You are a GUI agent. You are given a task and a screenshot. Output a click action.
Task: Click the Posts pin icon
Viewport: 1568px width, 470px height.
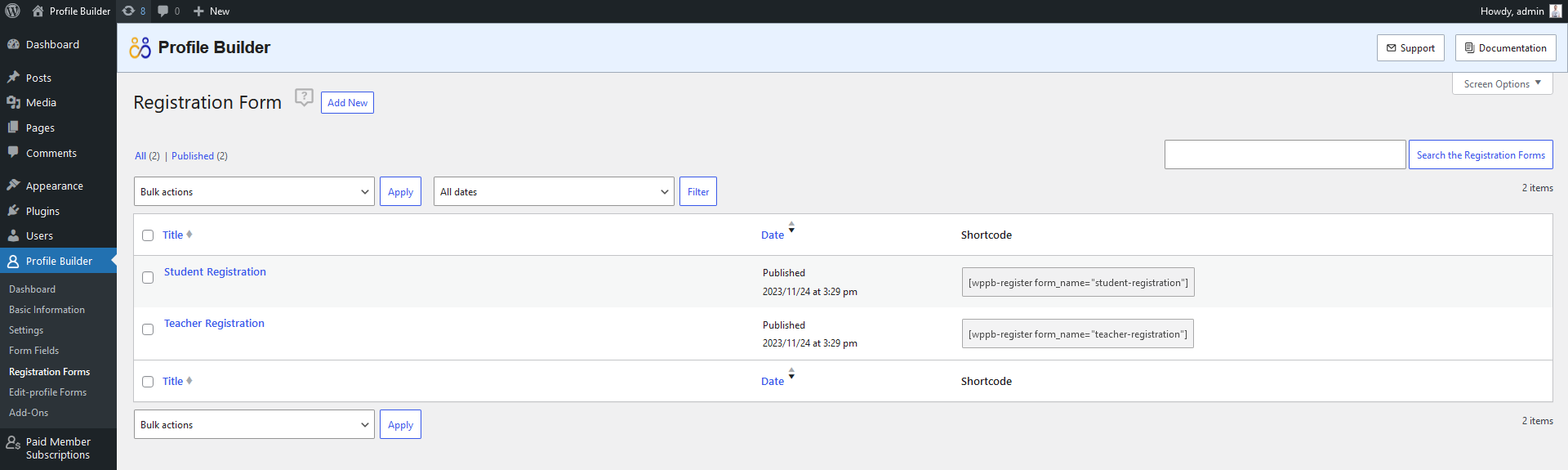click(x=13, y=78)
